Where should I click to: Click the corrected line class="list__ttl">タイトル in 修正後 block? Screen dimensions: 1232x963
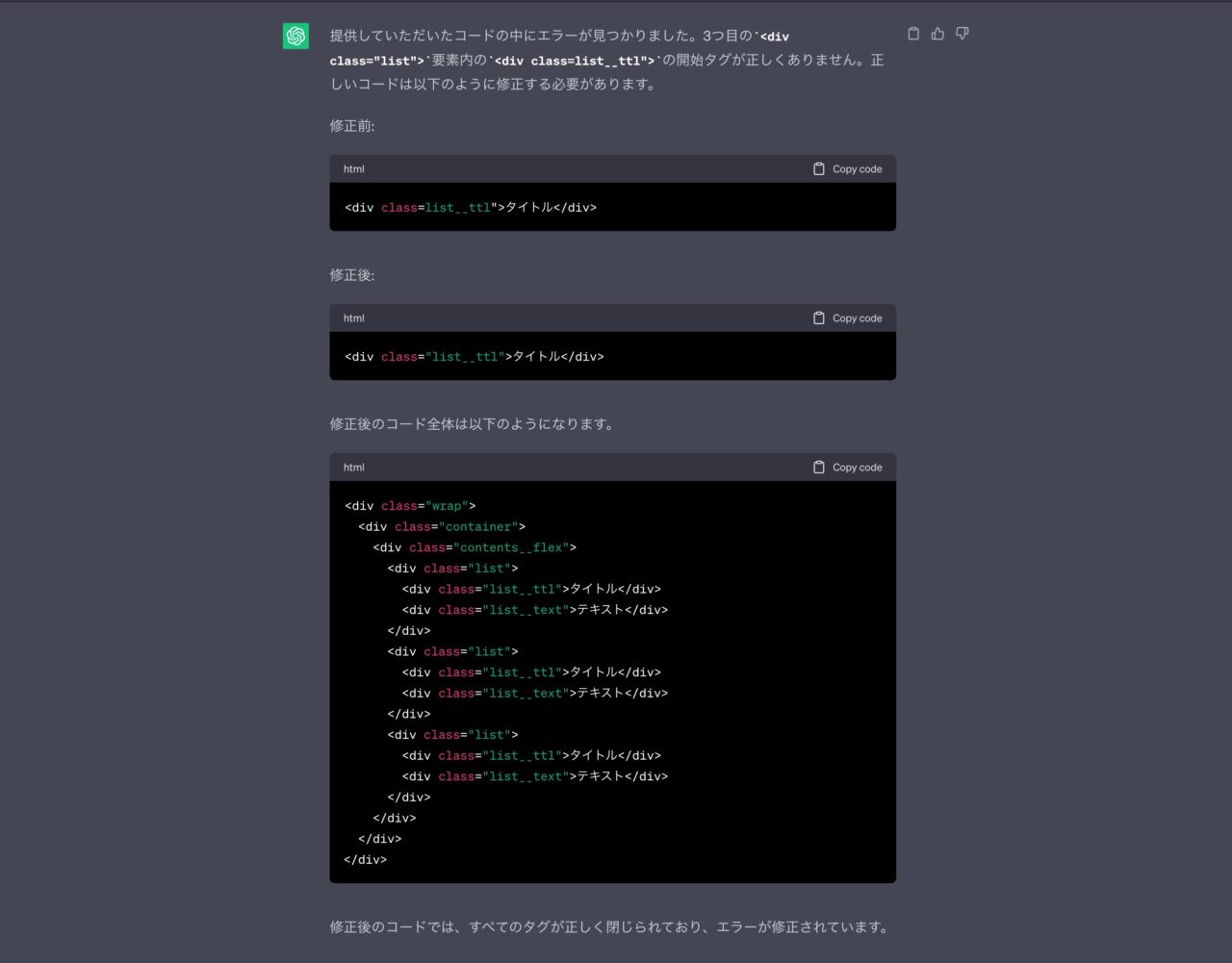(475, 356)
